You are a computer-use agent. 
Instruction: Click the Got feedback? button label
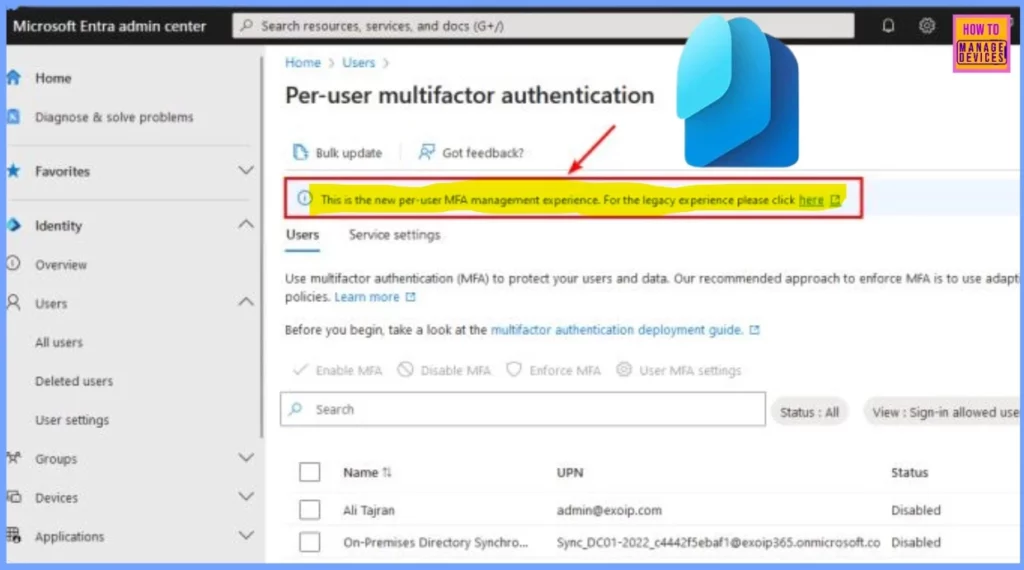tap(483, 153)
